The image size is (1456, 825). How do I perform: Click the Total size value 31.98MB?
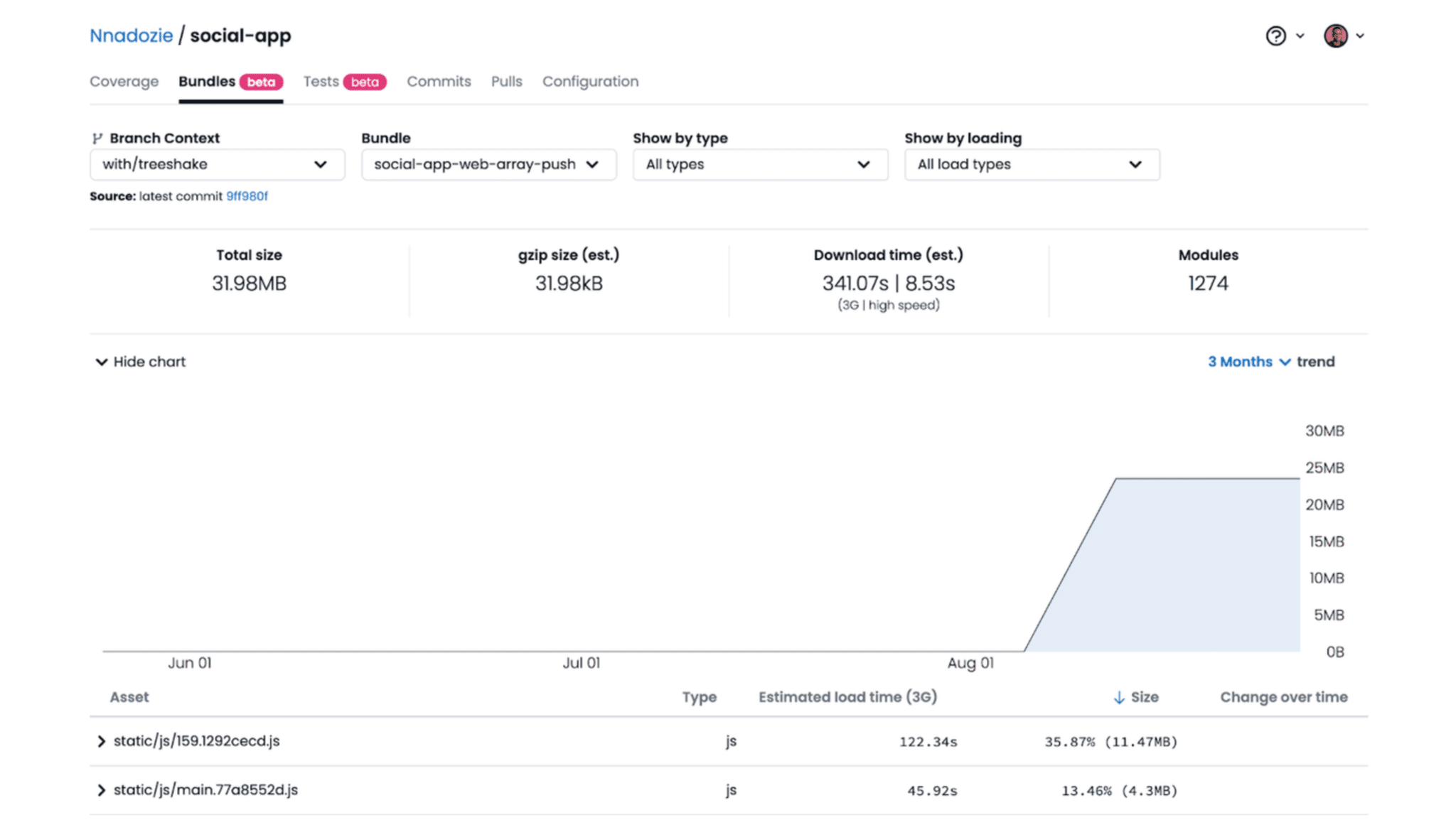[249, 284]
